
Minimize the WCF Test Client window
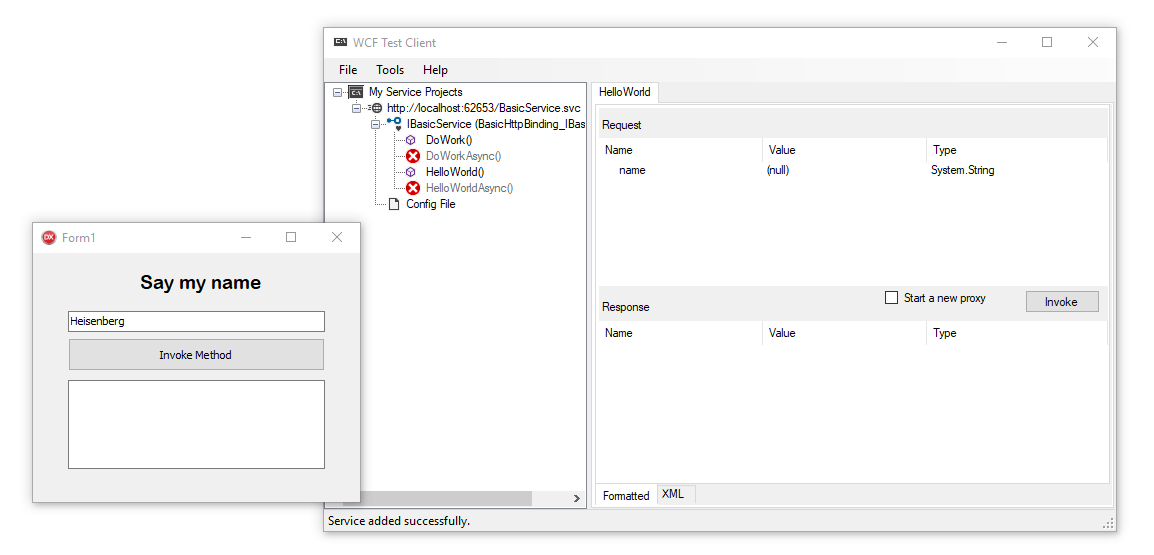pyautogui.click(x=1002, y=43)
